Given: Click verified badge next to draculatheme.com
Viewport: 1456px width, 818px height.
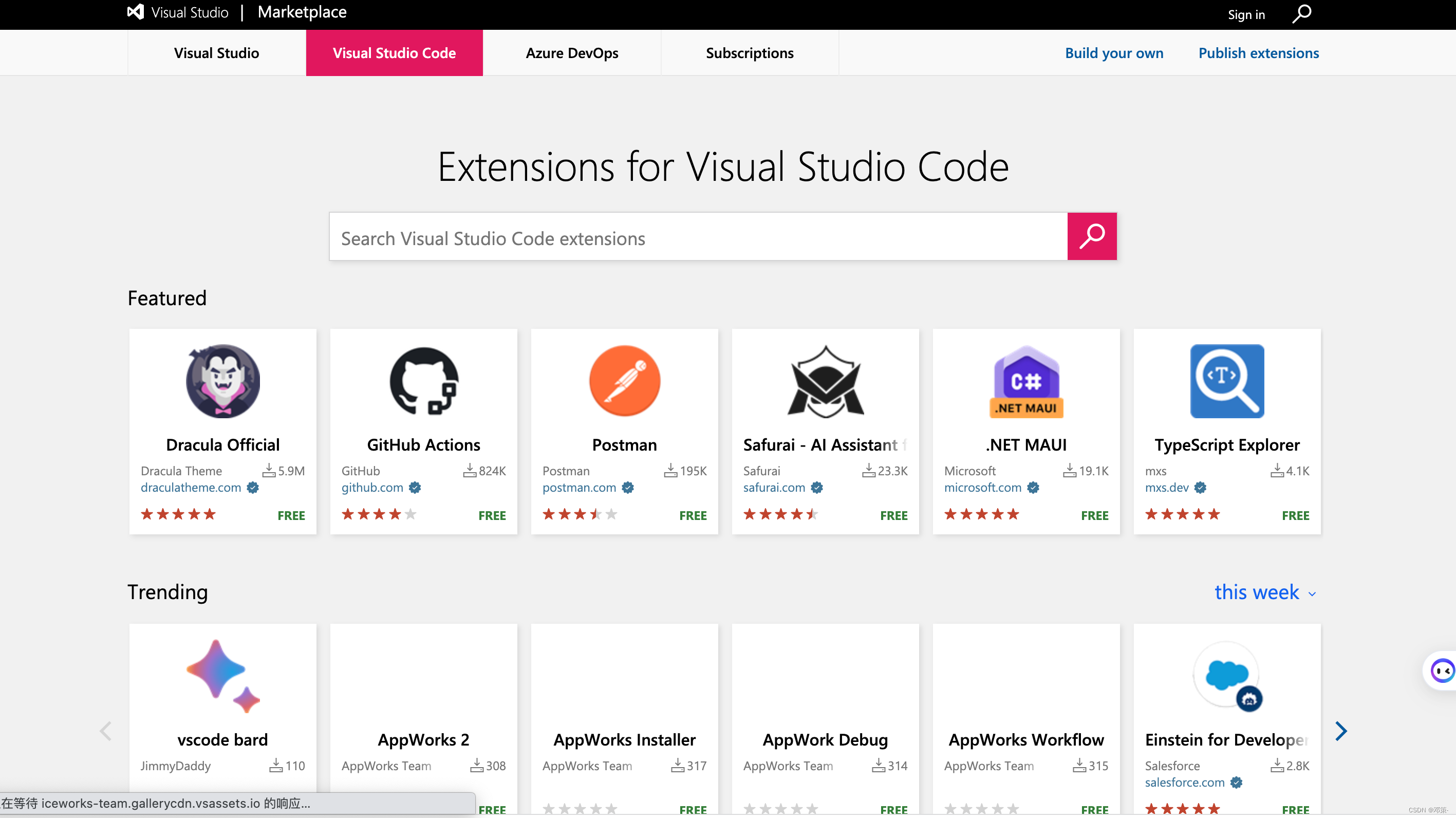Looking at the screenshot, I should tap(253, 487).
